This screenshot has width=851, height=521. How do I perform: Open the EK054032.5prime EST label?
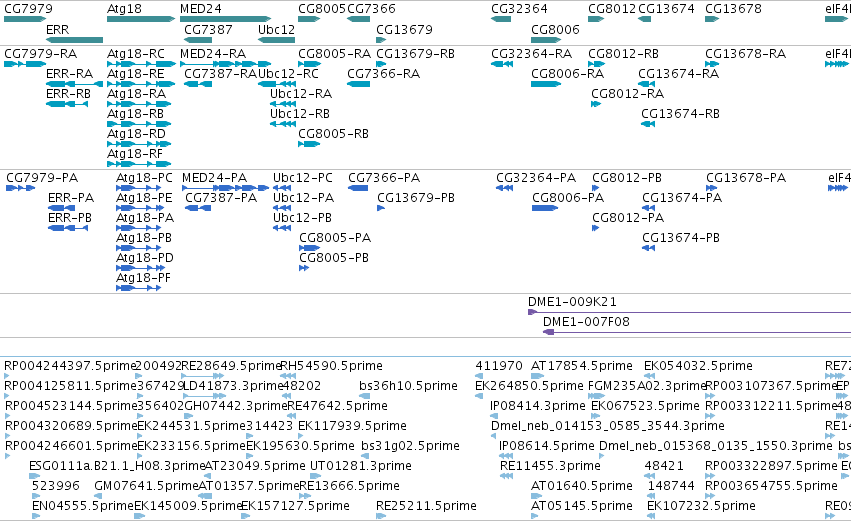[x=698, y=366]
